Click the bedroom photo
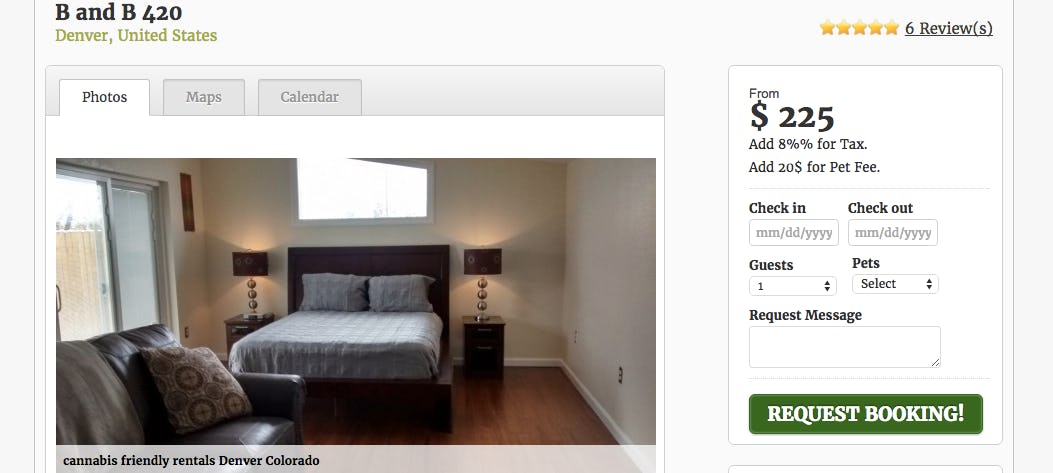 [x=356, y=302]
